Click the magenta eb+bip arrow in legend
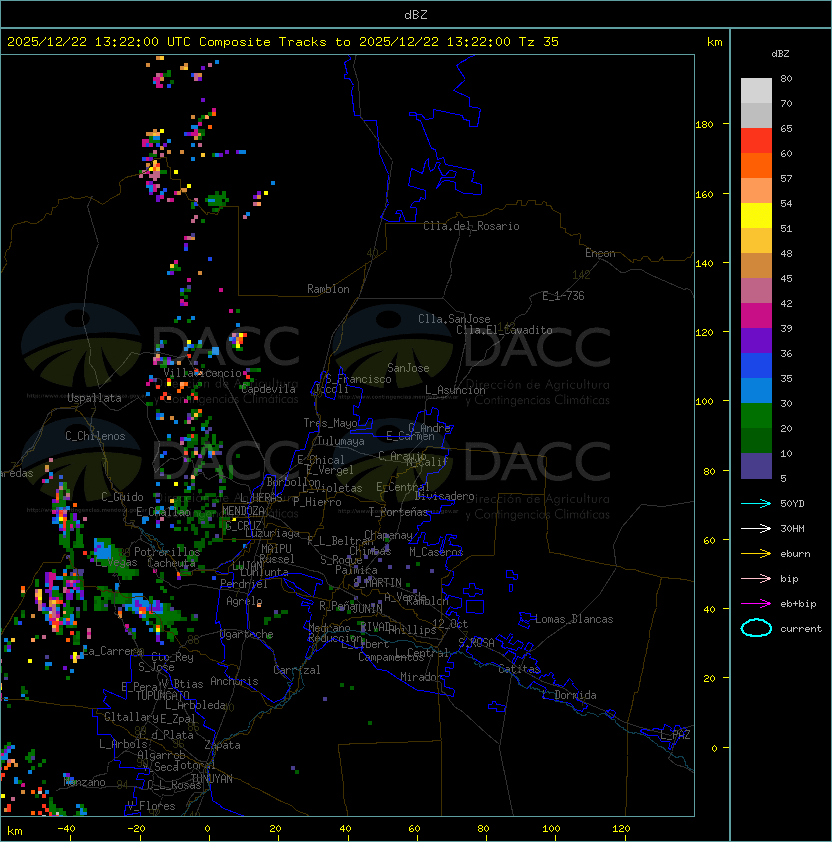 point(756,604)
